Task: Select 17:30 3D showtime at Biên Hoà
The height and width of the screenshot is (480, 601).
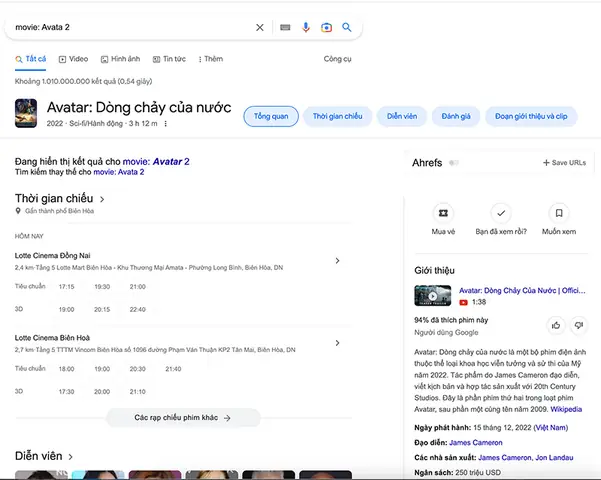Action: [66, 391]
